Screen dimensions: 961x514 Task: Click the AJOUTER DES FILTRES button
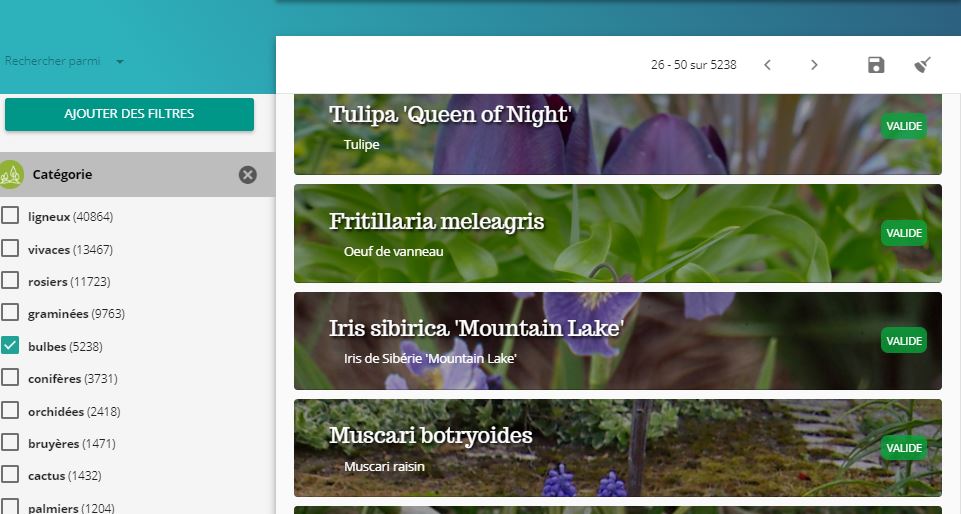129,114
